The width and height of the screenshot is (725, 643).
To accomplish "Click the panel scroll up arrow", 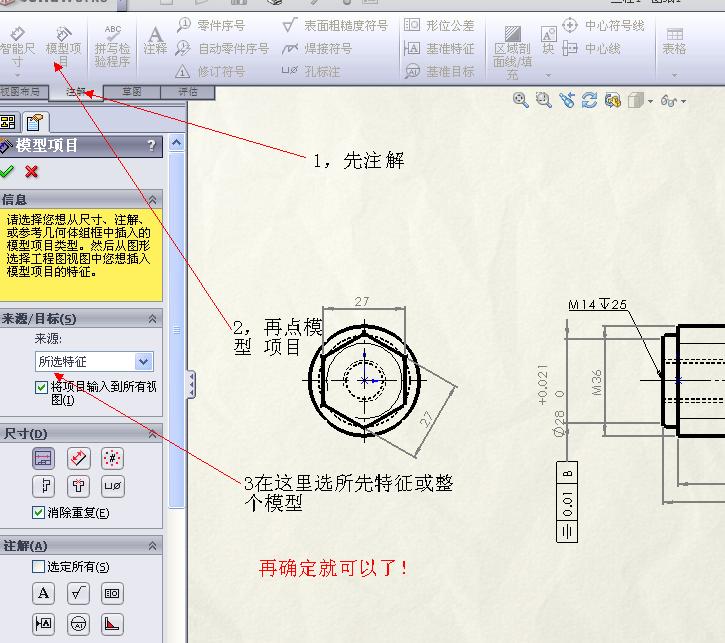I will pos(177,143).
